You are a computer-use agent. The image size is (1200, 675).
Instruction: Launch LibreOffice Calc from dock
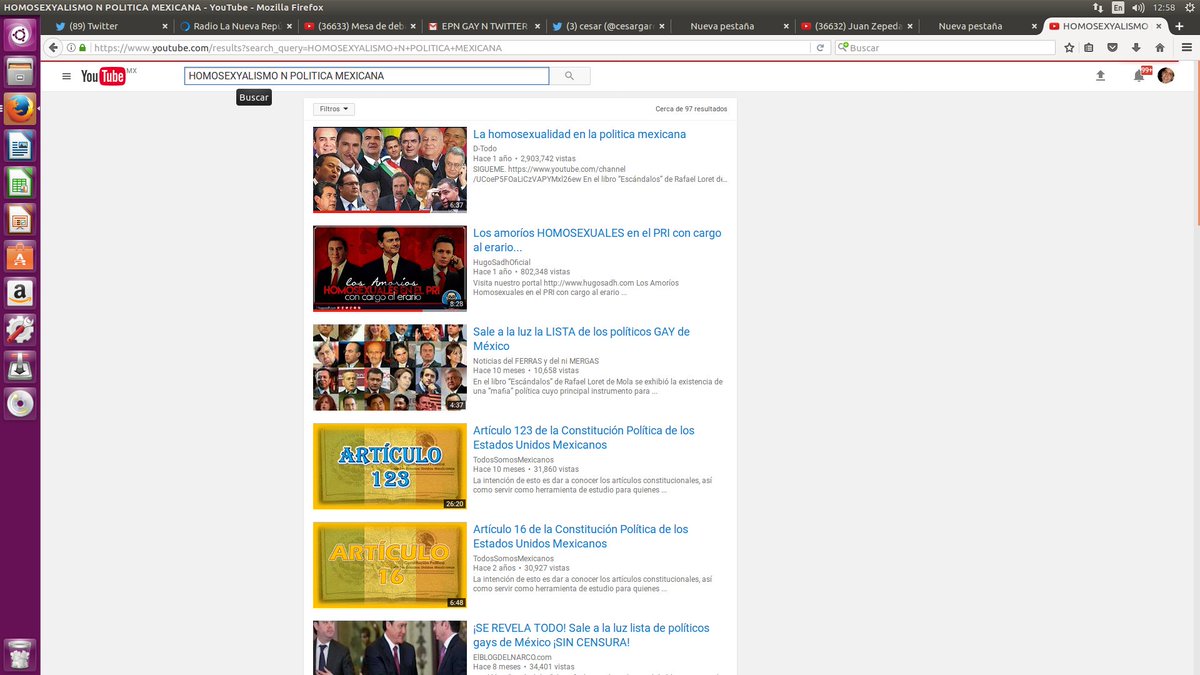tap(20, 182)
